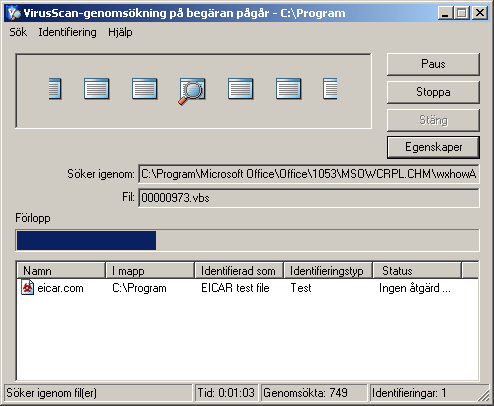Open the Hjälp menu
Image resolution: width=494 pixels, height=406 pixels.
point(120,32)
